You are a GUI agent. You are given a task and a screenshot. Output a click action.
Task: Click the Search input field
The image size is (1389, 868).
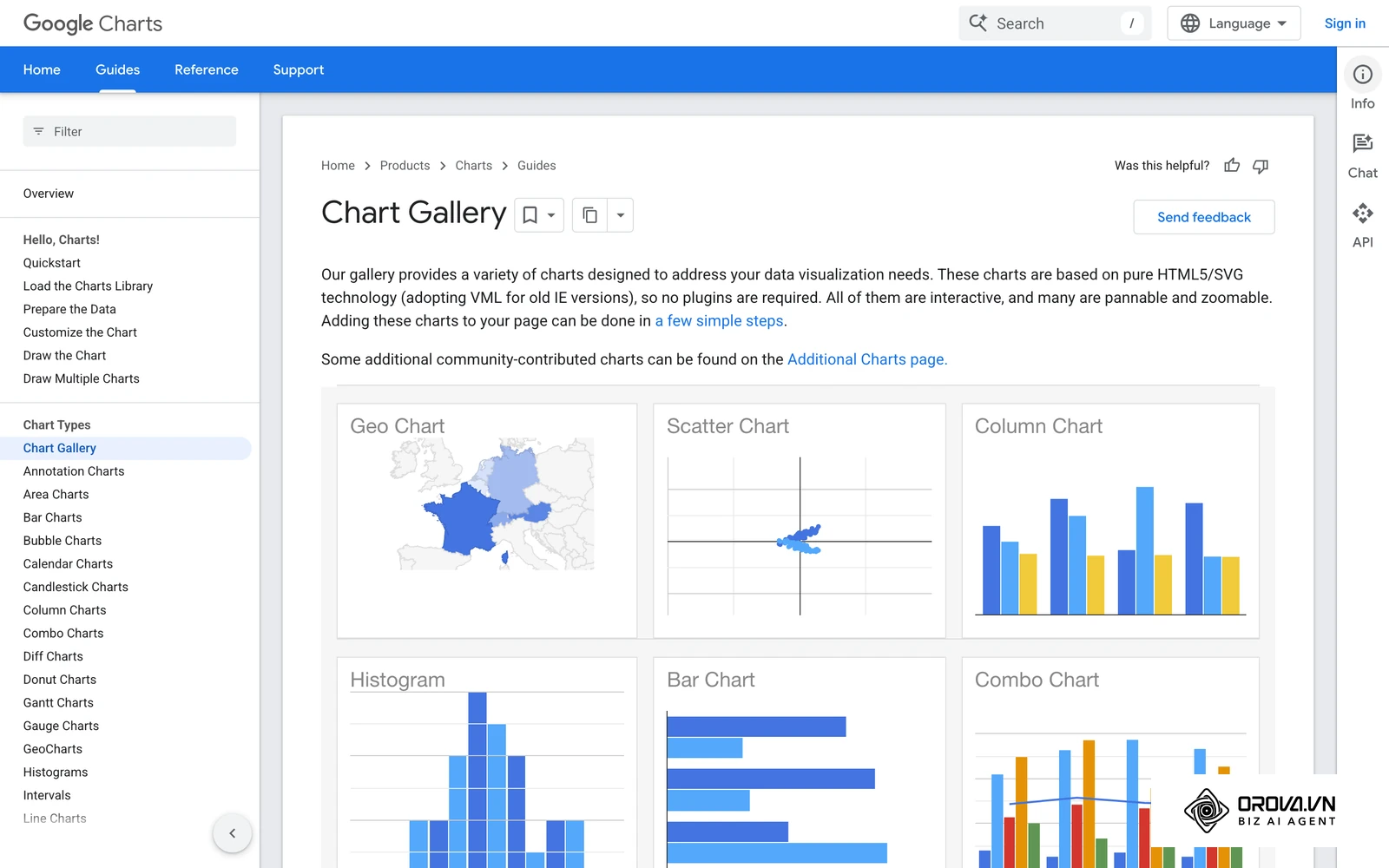pyautogui.click(x=1055, y=23)
